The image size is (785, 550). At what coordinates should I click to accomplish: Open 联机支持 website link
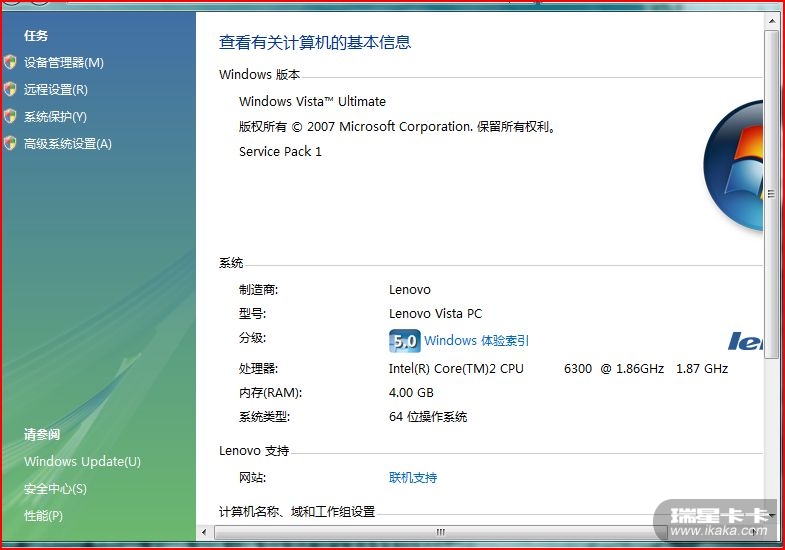[413, 477]
